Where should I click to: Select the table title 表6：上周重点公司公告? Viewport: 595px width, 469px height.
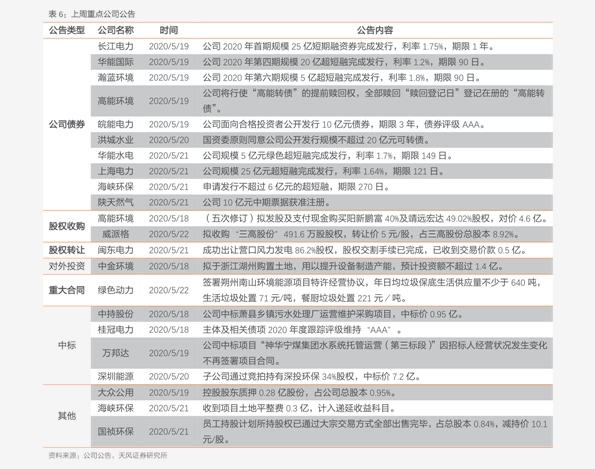click(91, 14)
